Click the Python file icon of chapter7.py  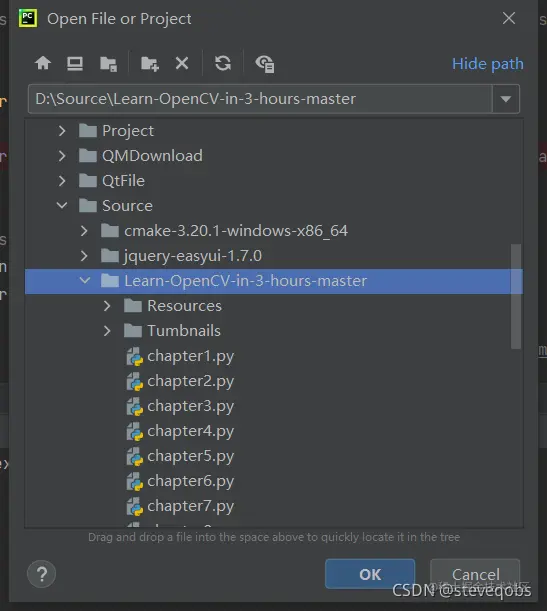click(x=134, y=507)
